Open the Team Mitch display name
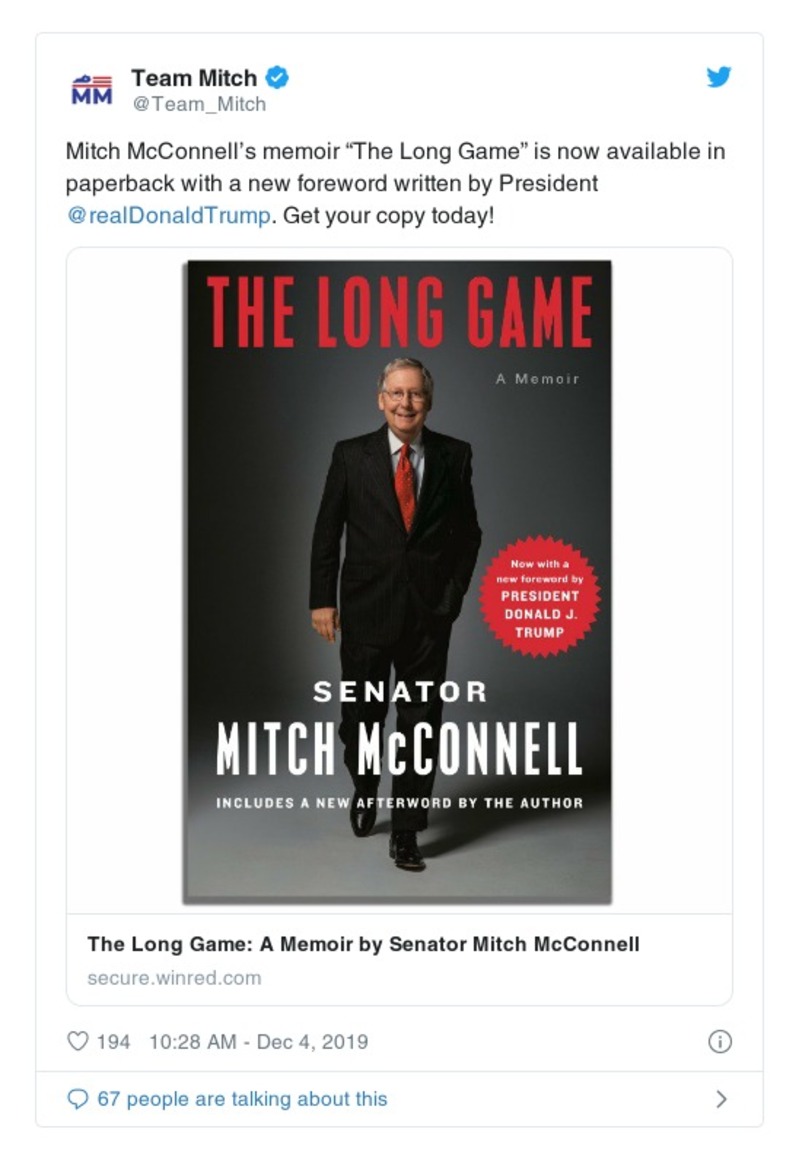The height and width of the screenshot is (1167, 799). tap(194, 77)
